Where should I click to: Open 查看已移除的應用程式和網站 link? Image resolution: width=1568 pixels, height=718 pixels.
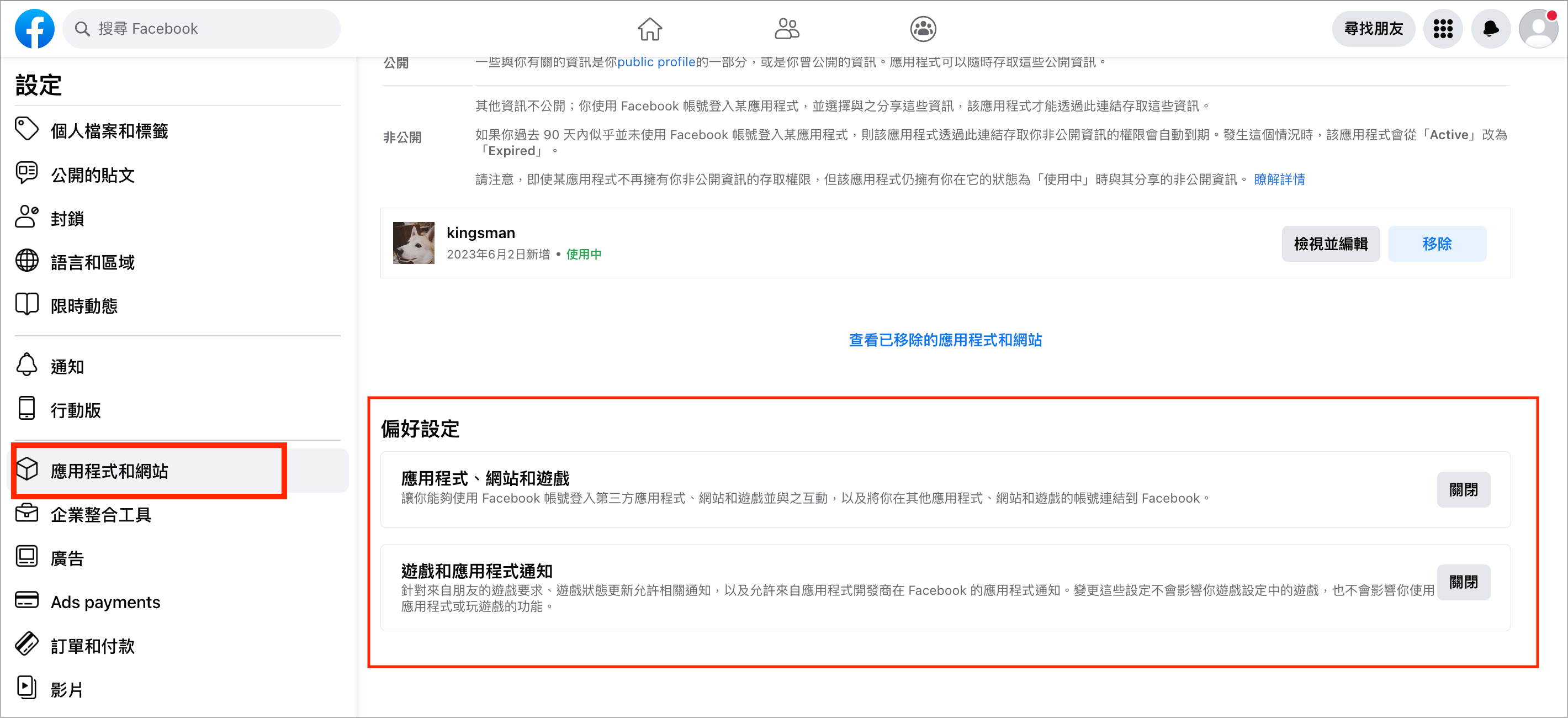pyautogui.click(x=945, y=340)
